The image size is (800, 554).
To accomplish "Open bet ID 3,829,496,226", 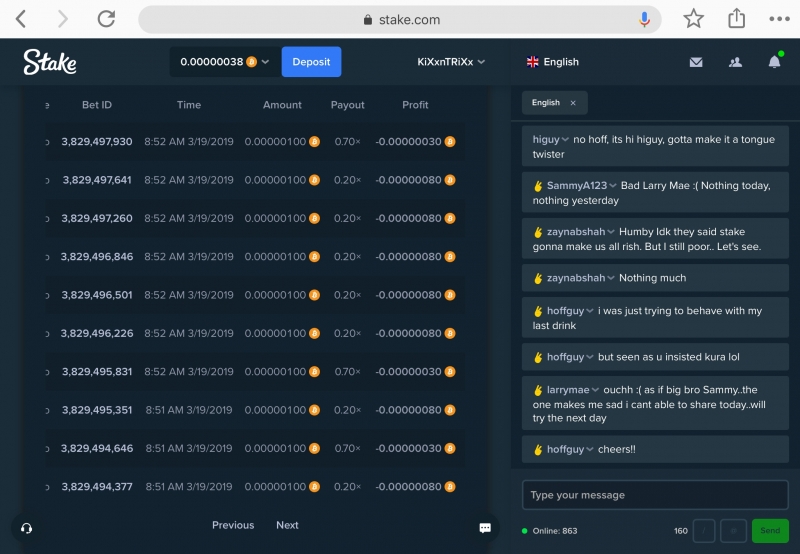I will (x=97, y=333).
